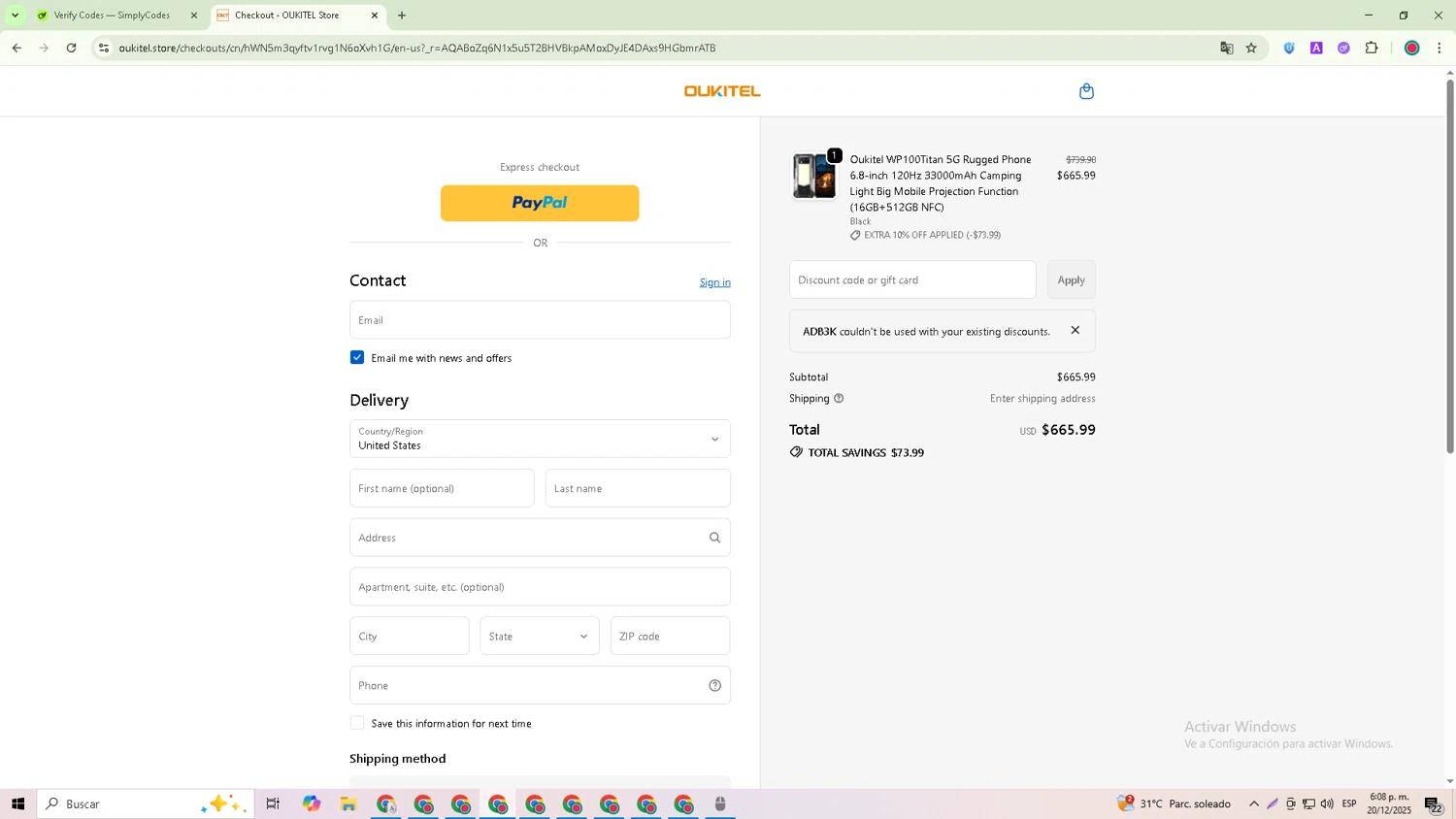
Task: Focus the Discount code or gift card field
Action: [x=912, y=279]
